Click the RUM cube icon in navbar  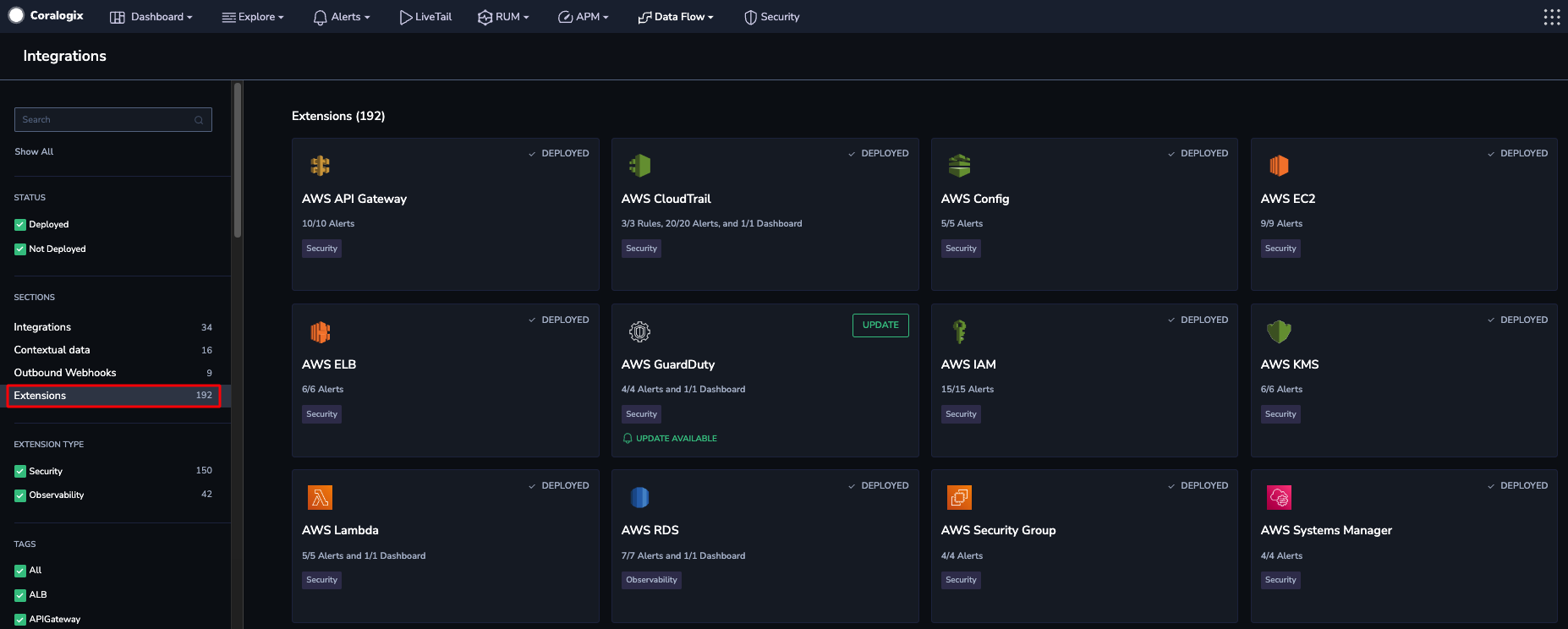[x=485, y=17]
